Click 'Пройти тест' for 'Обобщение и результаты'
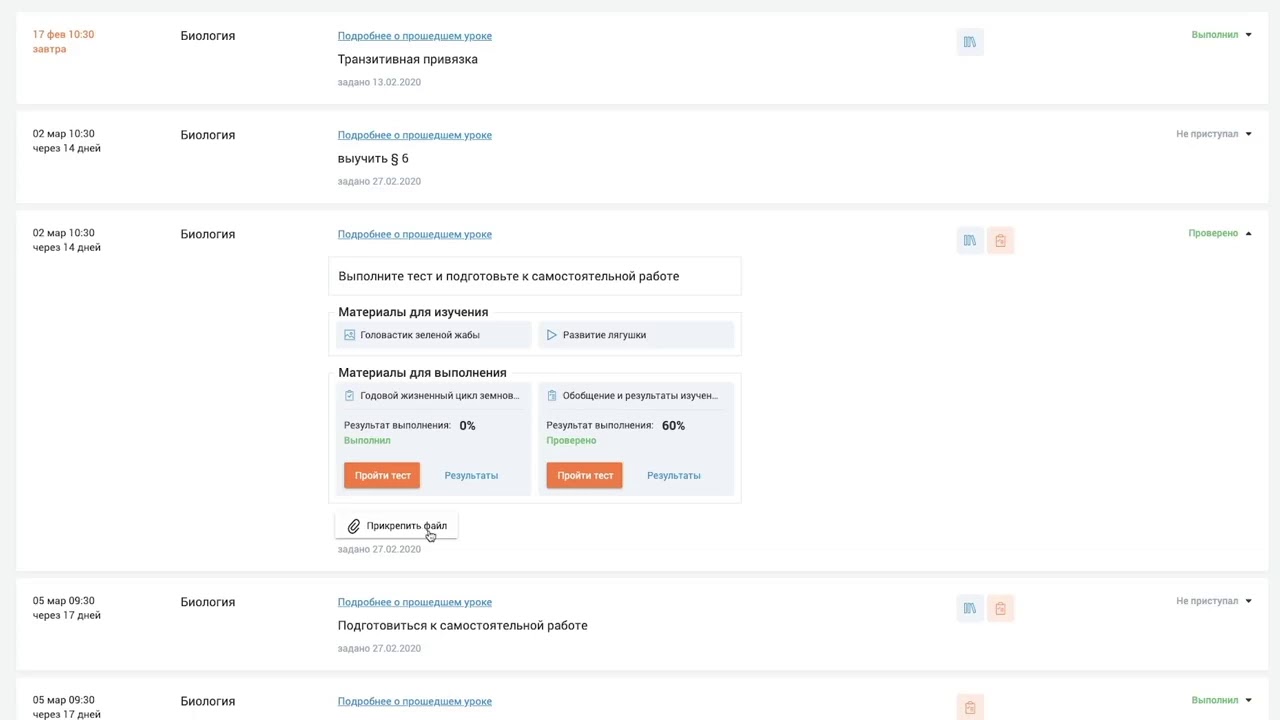 point(584,475)
